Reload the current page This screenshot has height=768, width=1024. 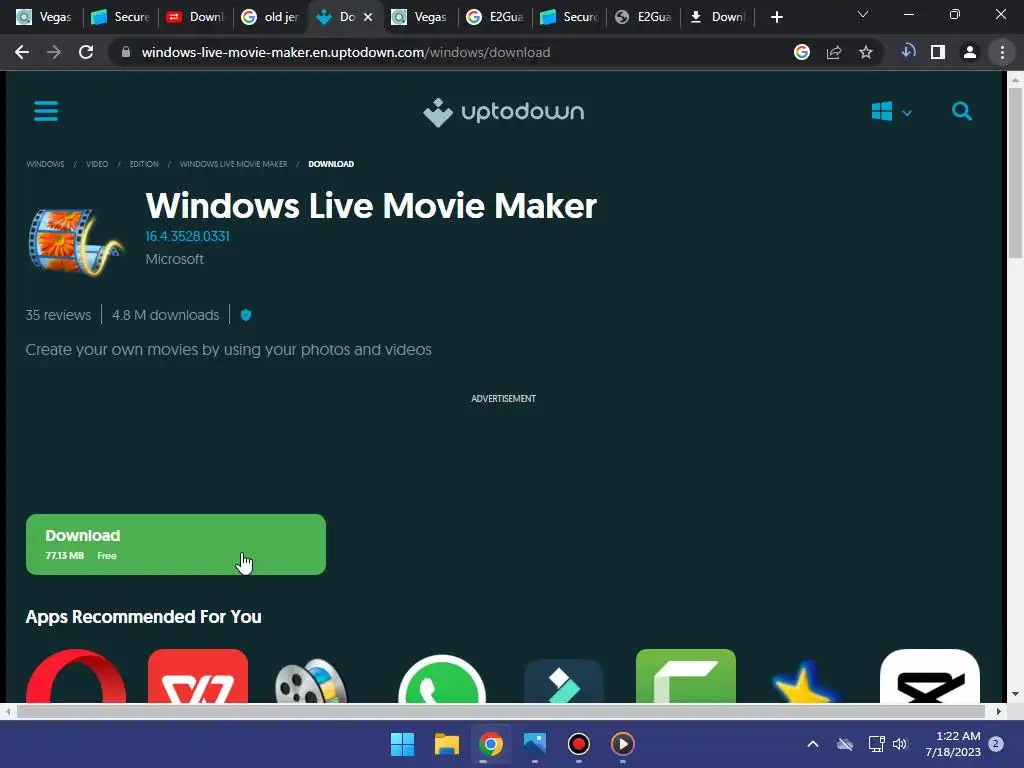[86, 52]
